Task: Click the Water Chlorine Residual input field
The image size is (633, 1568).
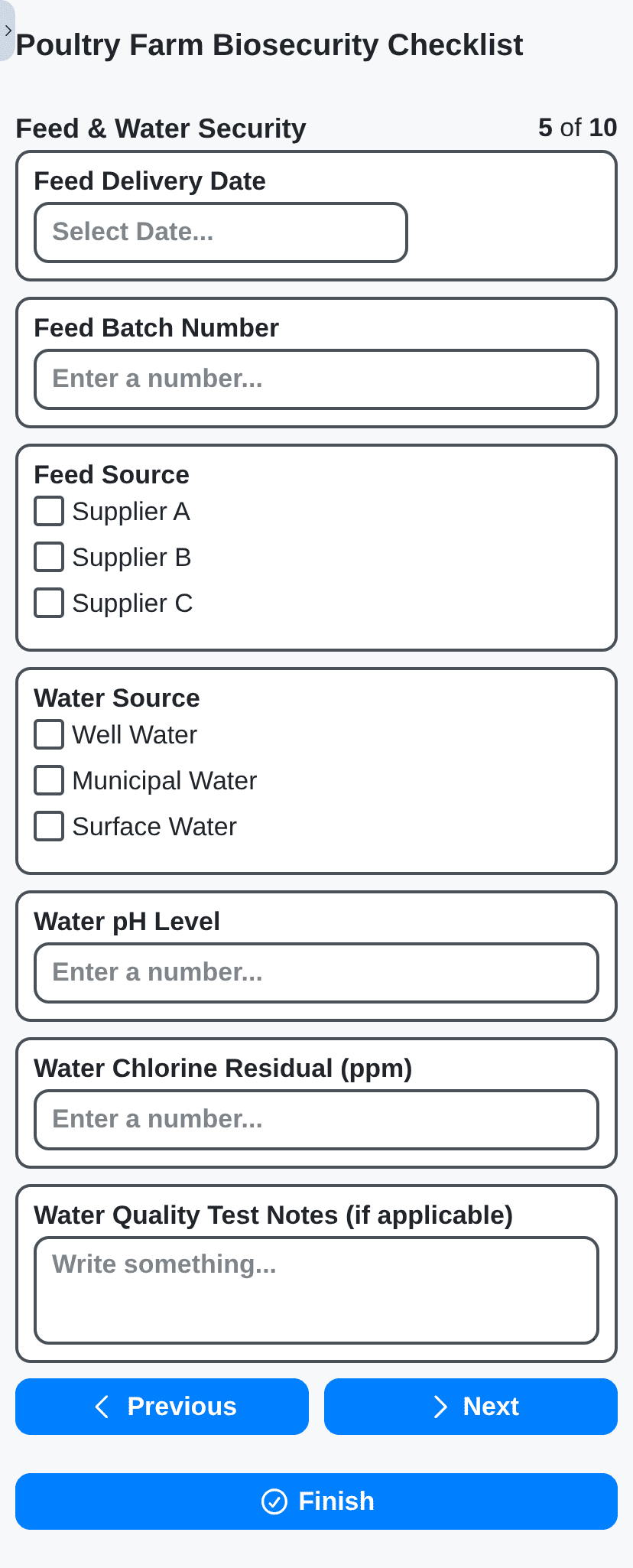Action: tap(316, 1119)
